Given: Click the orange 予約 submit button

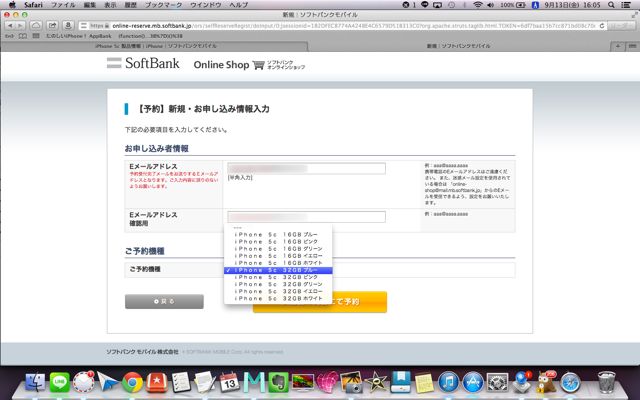Looking at the screenshot, I should pos(320,302).
